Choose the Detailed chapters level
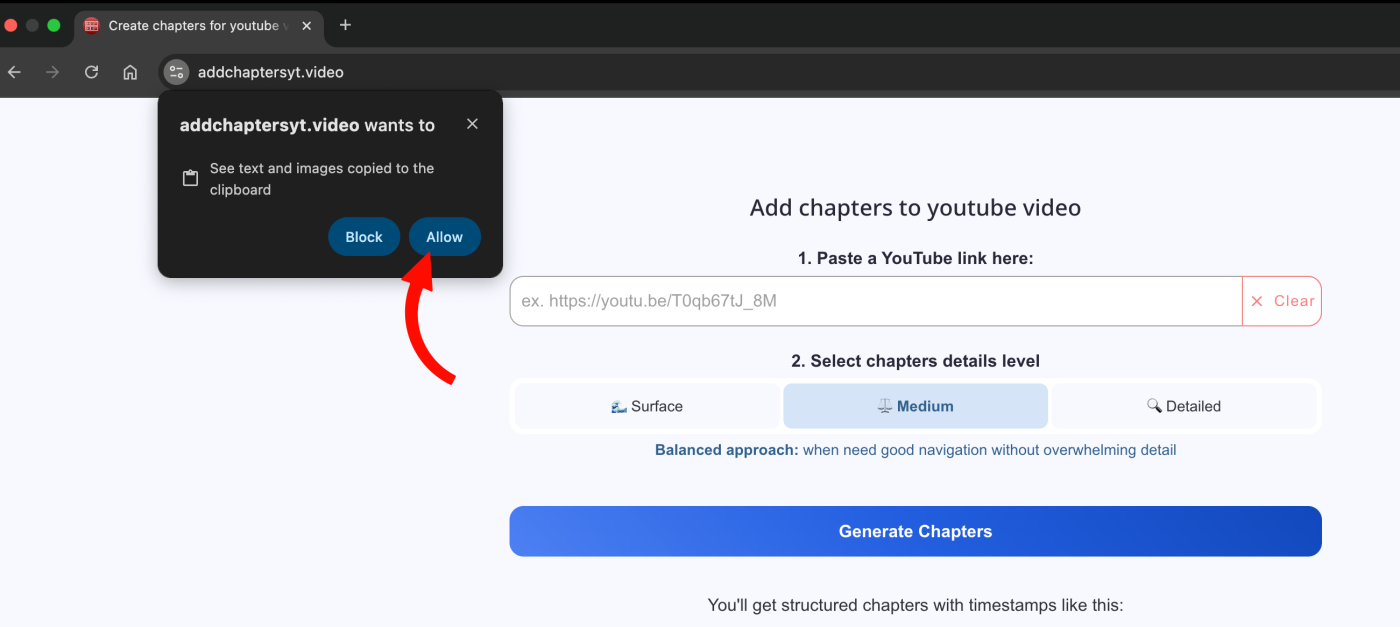Image resolution: width=1400 pixels, height=627 pixels. 1183,406
